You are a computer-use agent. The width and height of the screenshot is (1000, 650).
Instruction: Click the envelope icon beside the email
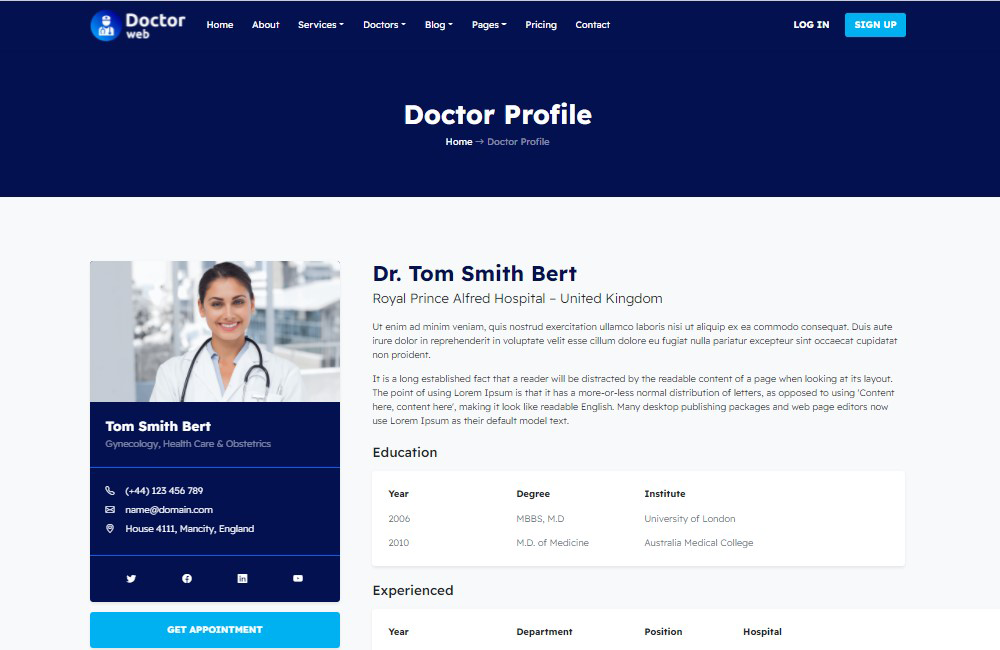110,510
